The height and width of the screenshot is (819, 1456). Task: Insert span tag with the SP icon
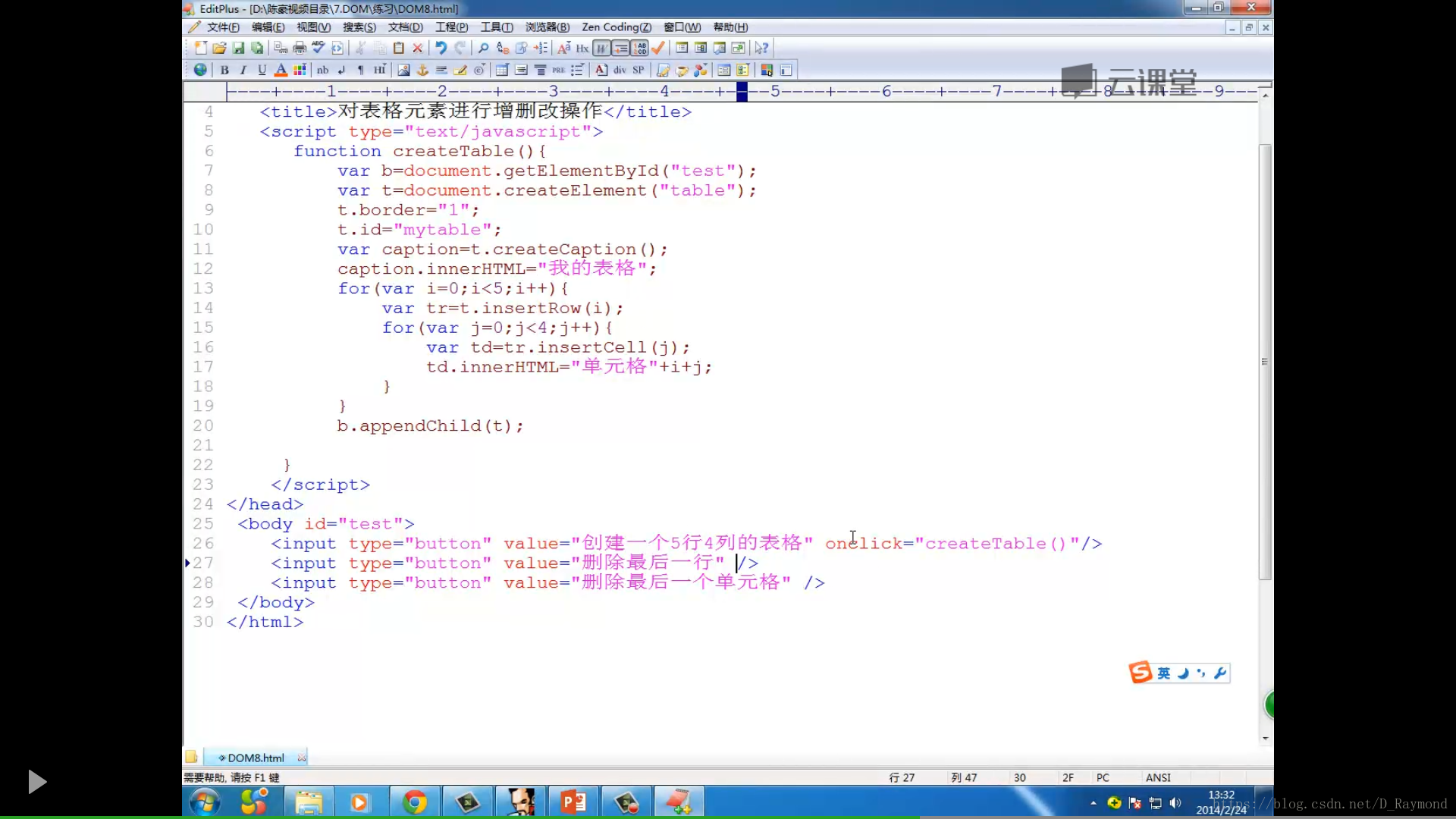(639, 70)
